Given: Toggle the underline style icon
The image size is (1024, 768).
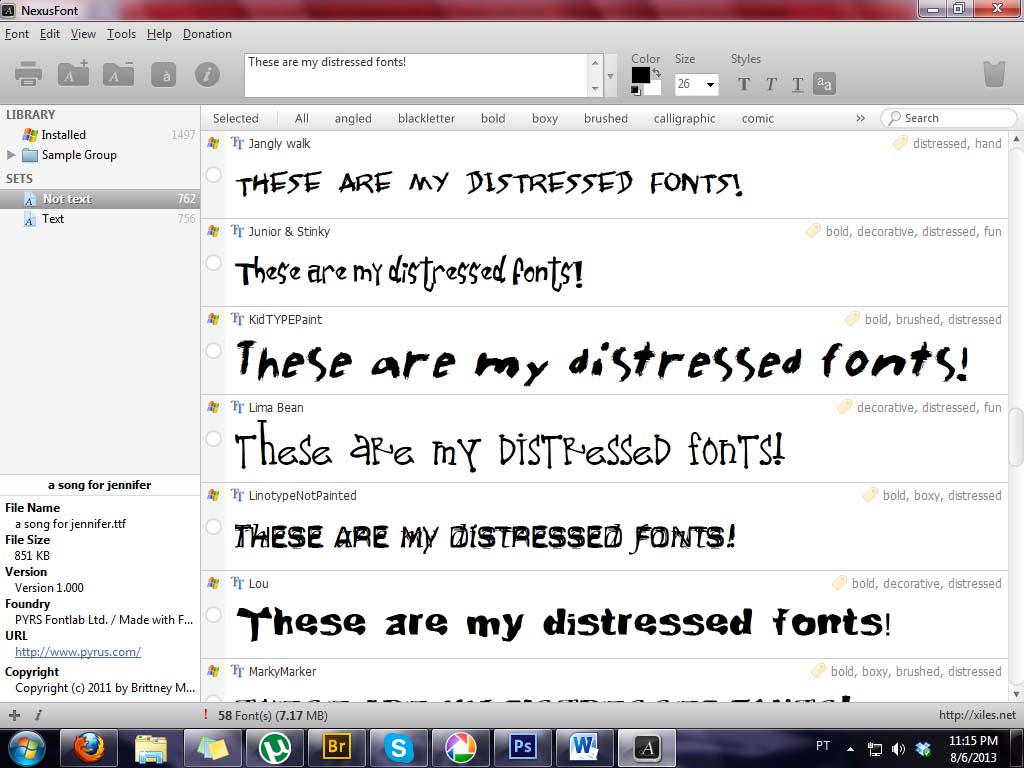Looking at the screenshot, I should tap(797, 84).
